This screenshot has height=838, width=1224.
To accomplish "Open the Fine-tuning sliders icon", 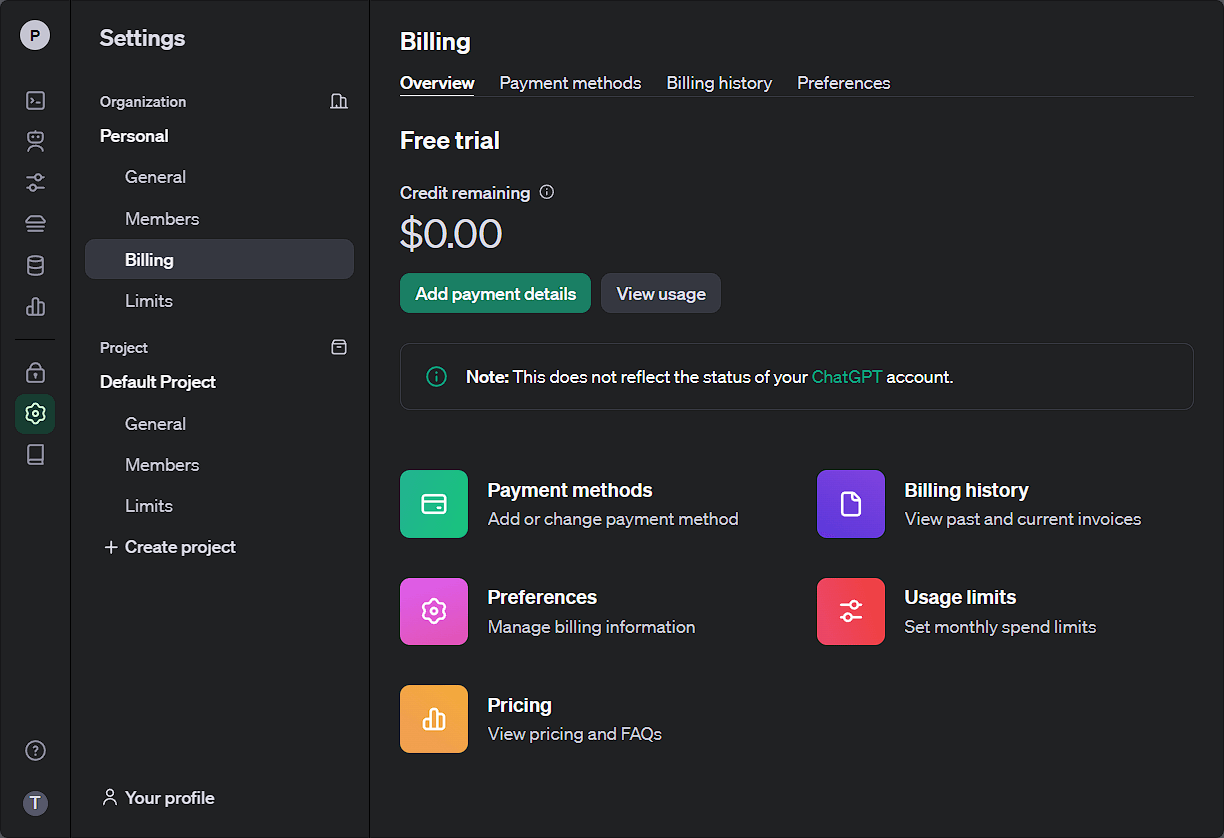I will coord(35,182).
